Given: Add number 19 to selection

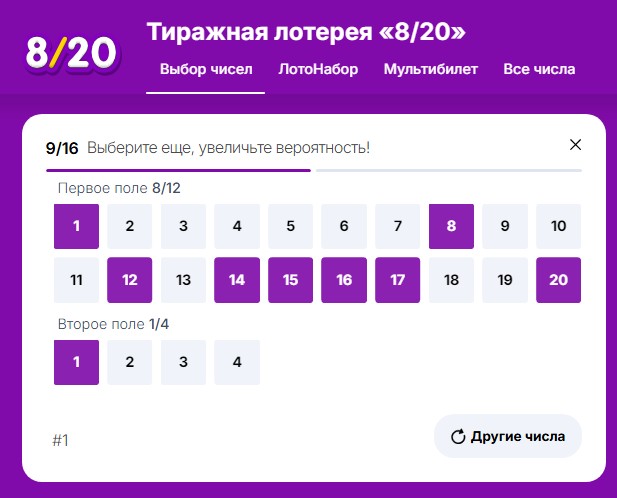Looking at the screenshot, I should [505, 280].
